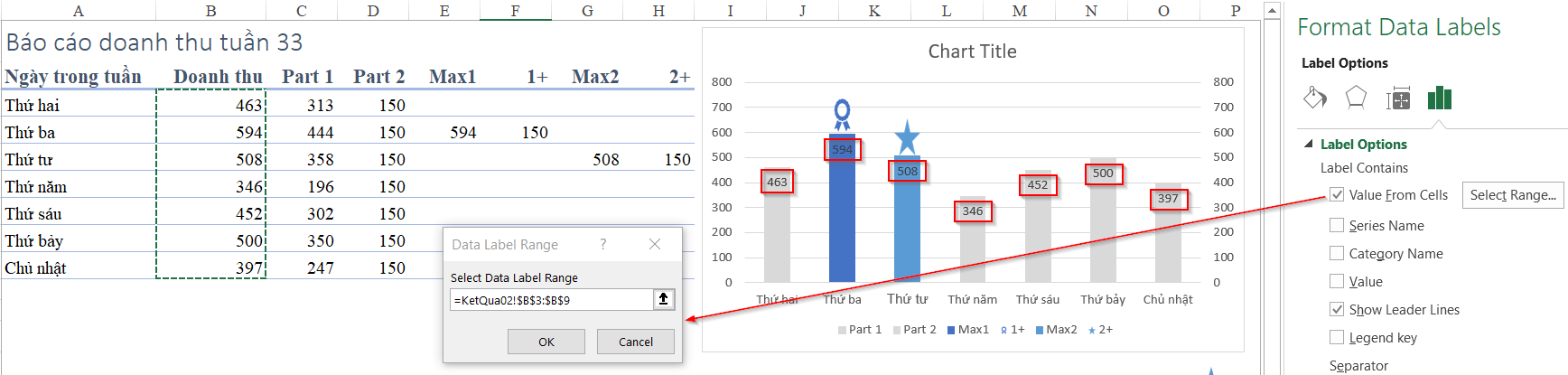
Task: Uncheck the Value From Cells checkbox
Action: click(1337, 194)
